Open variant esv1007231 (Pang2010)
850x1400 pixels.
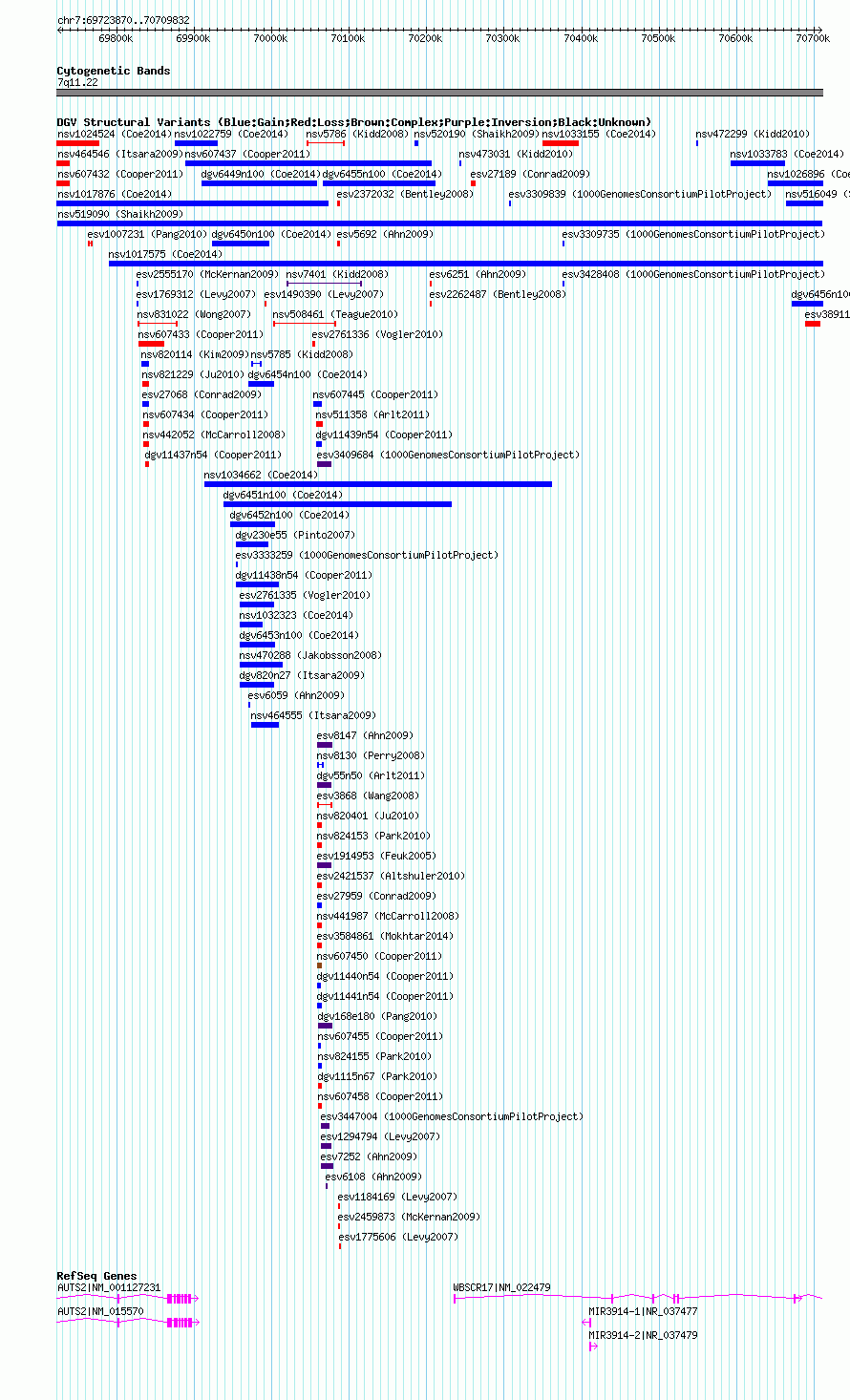click(147, 234)
